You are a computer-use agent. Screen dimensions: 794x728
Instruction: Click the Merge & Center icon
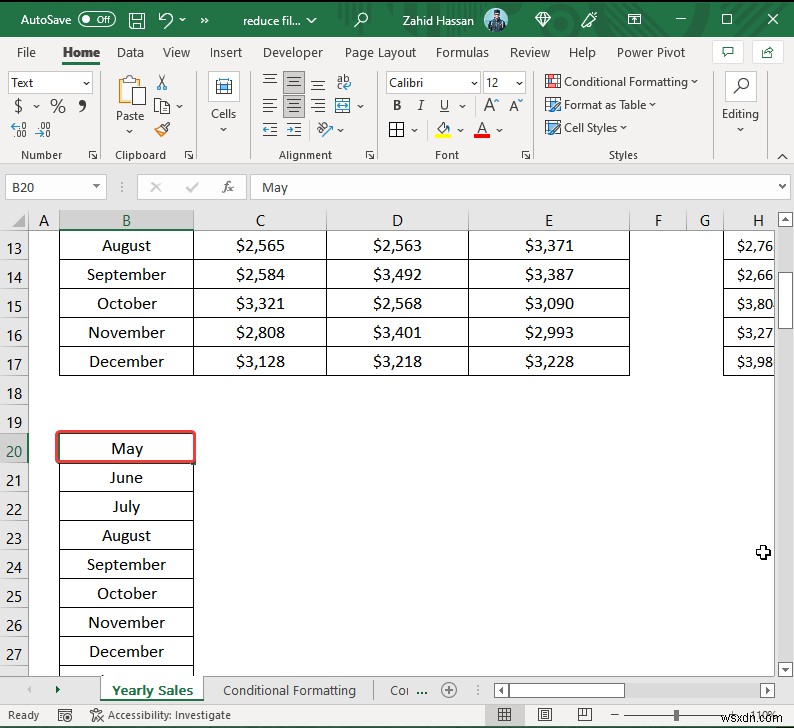(342, 106)
